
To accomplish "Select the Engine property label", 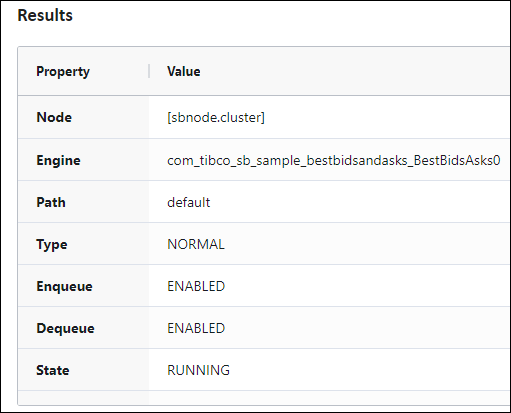I will pyautogui.click(x=58, y=160).
